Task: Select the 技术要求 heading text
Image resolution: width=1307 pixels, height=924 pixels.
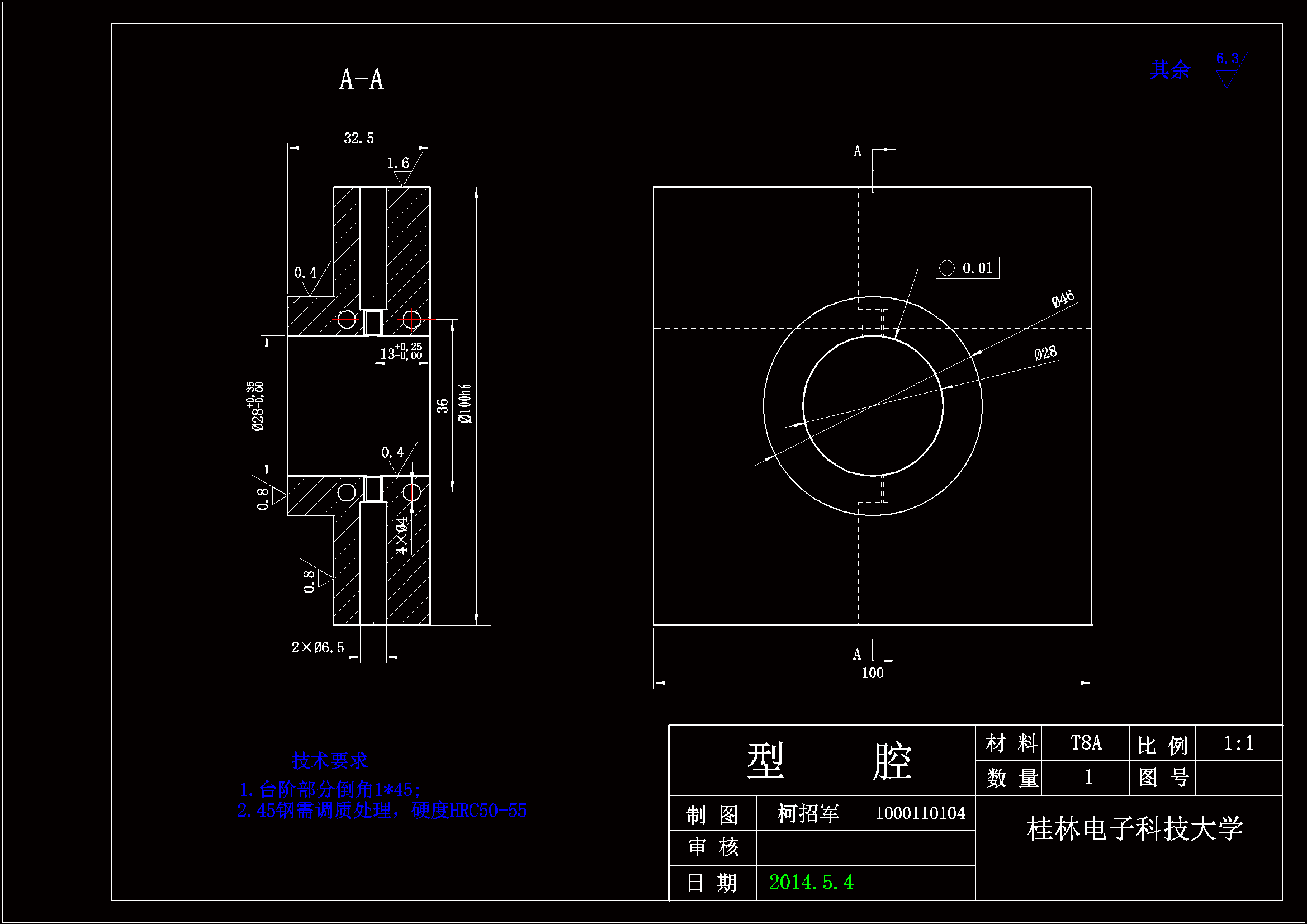Action: click(330, 760)
